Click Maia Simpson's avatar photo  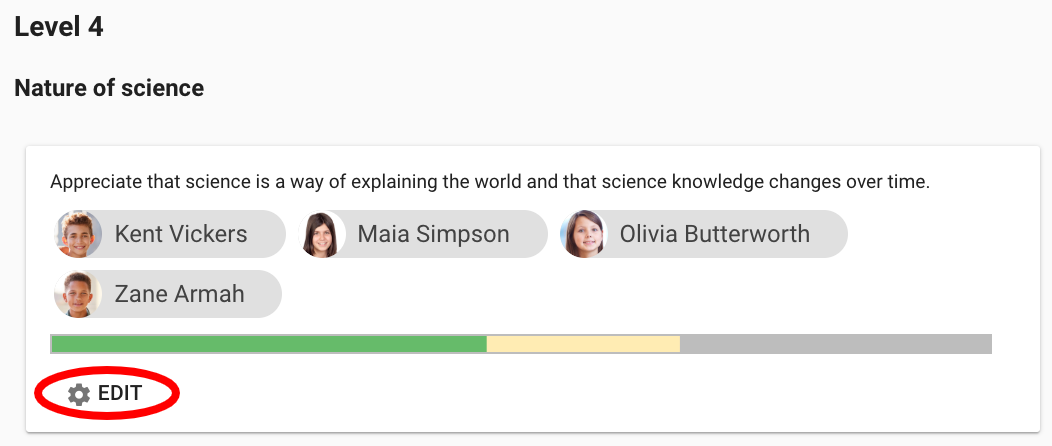click(x=323, y=234)
